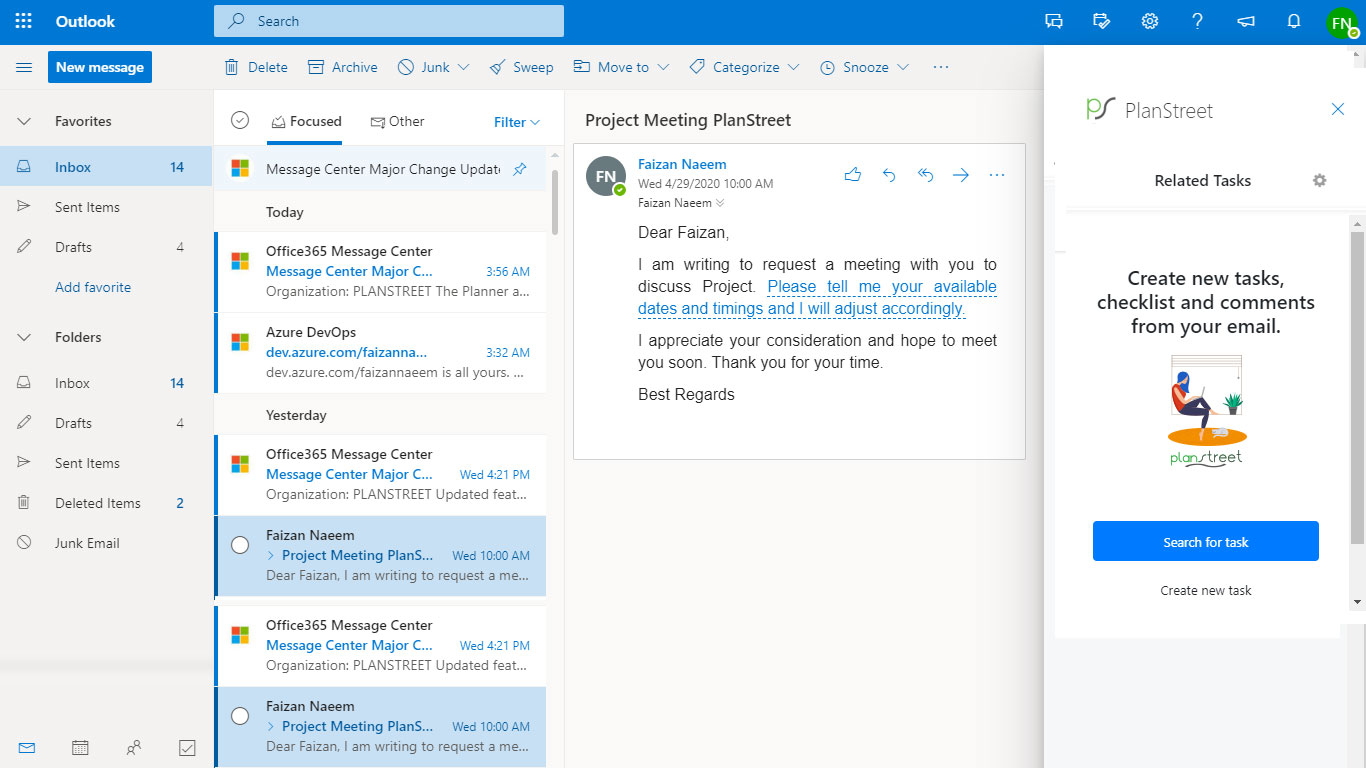Open the 3:56 AM Office365 Message Center email
The image size is (1366, 768).
380,272
